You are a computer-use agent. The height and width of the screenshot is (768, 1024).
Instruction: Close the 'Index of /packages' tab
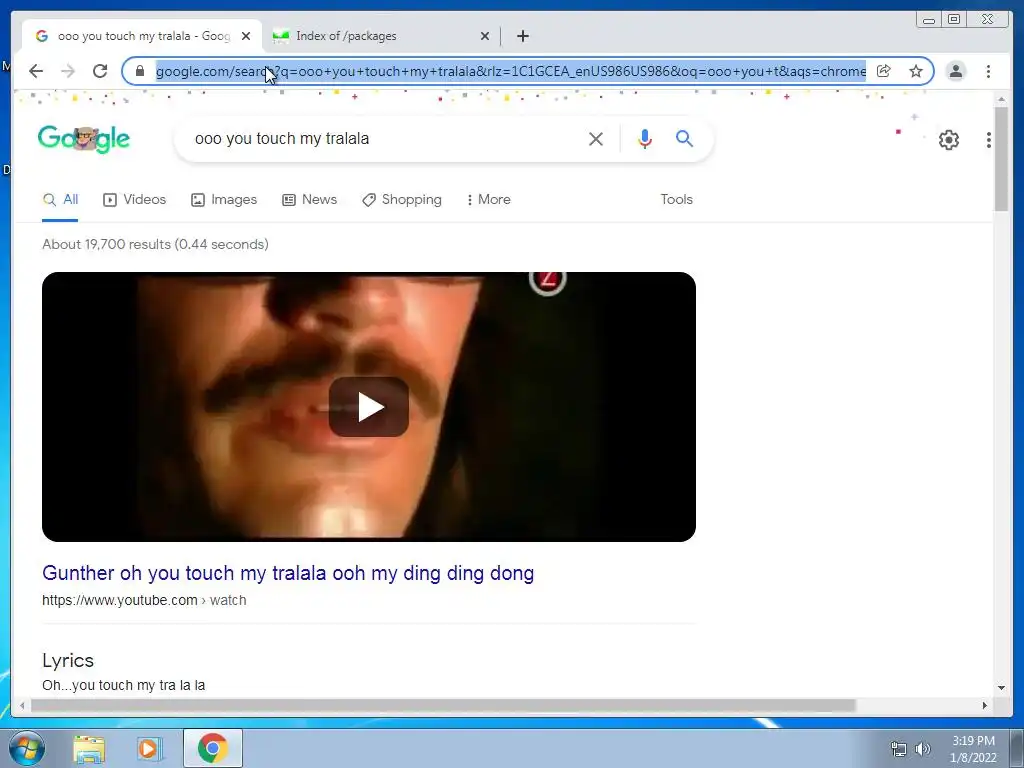point(485,36)
